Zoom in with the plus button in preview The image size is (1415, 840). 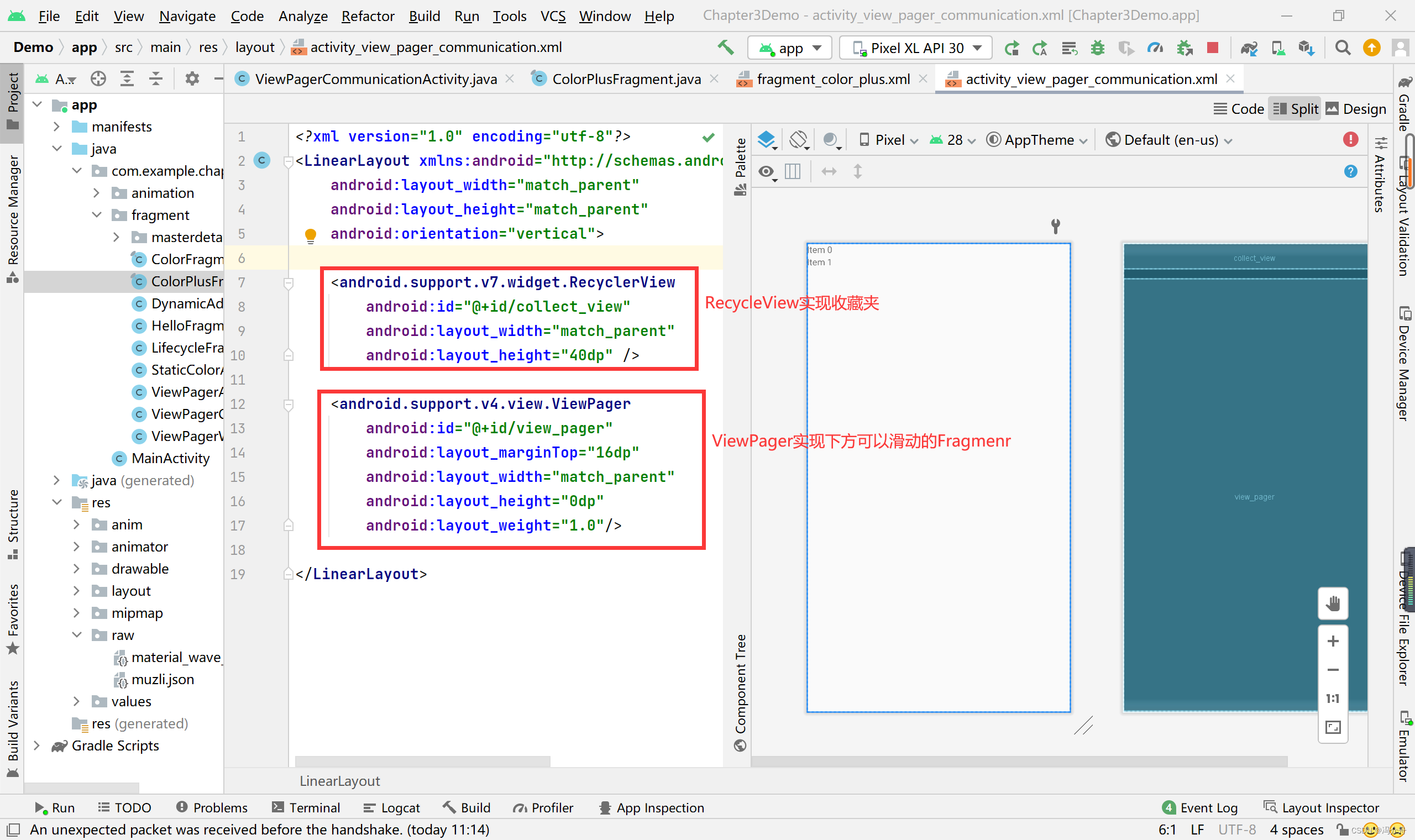[1333, 641]
